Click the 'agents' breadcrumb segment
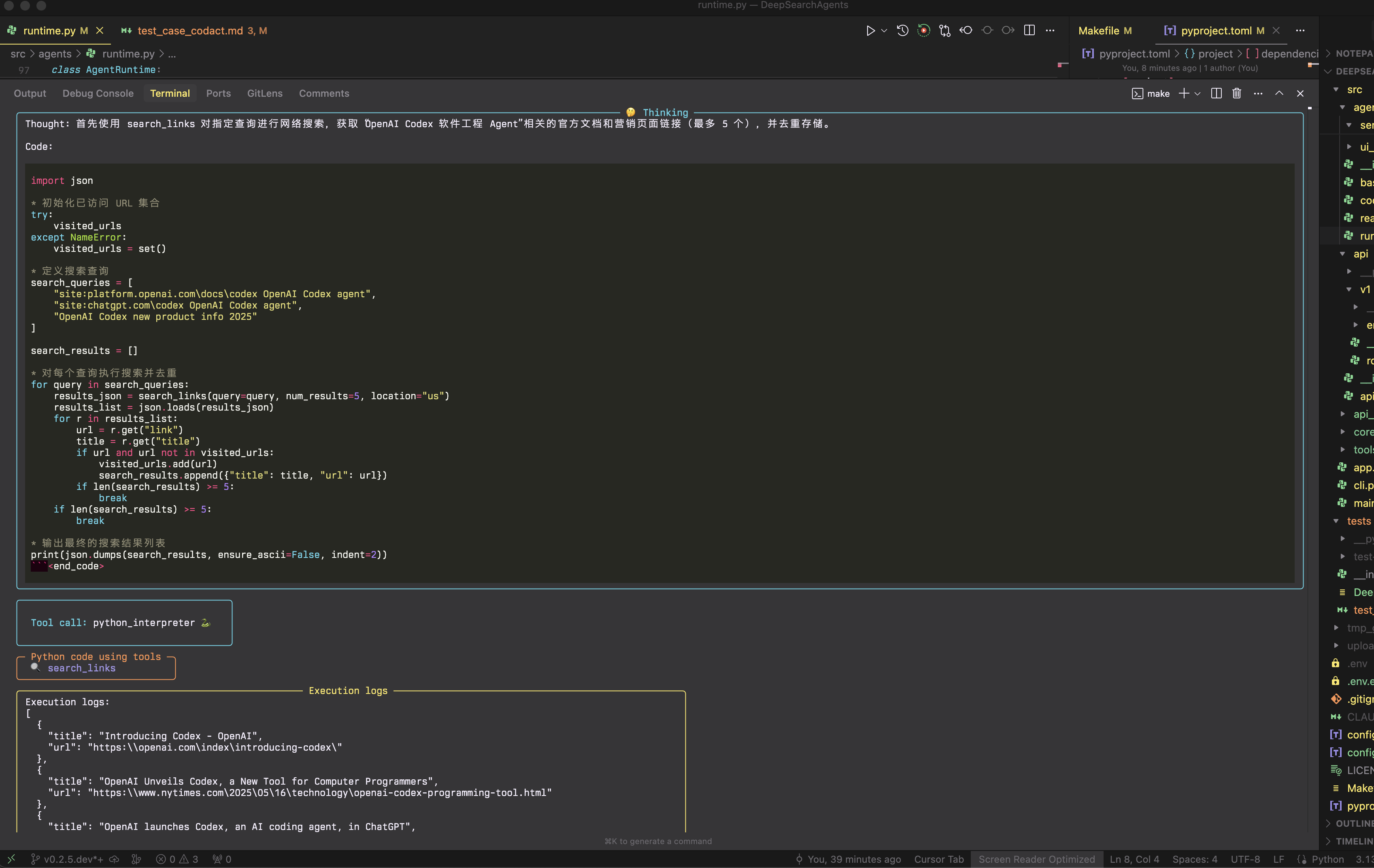The width and height of the screenshot is (1374, 868). [x=55, y=54]
